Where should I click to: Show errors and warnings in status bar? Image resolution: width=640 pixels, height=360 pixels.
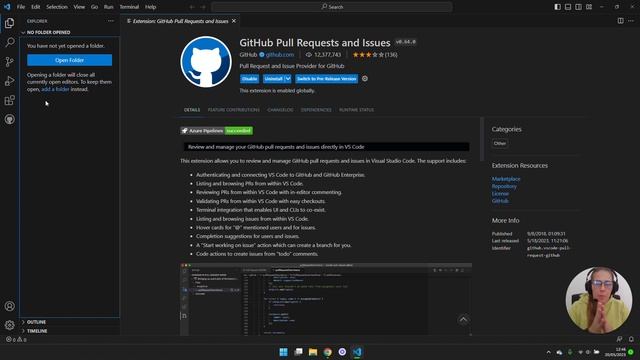click(16, 339)
